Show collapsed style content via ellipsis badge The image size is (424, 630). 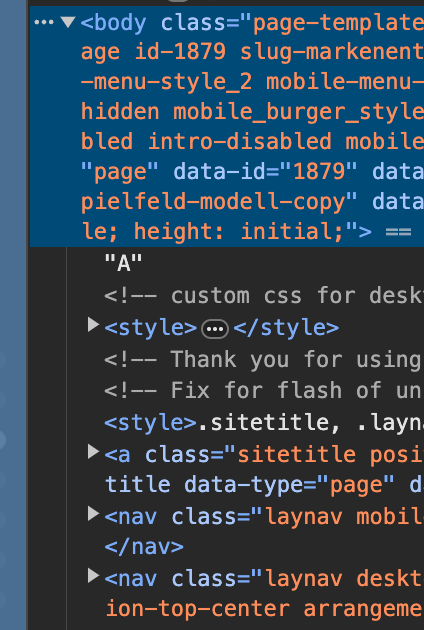[x=215, y=329]
